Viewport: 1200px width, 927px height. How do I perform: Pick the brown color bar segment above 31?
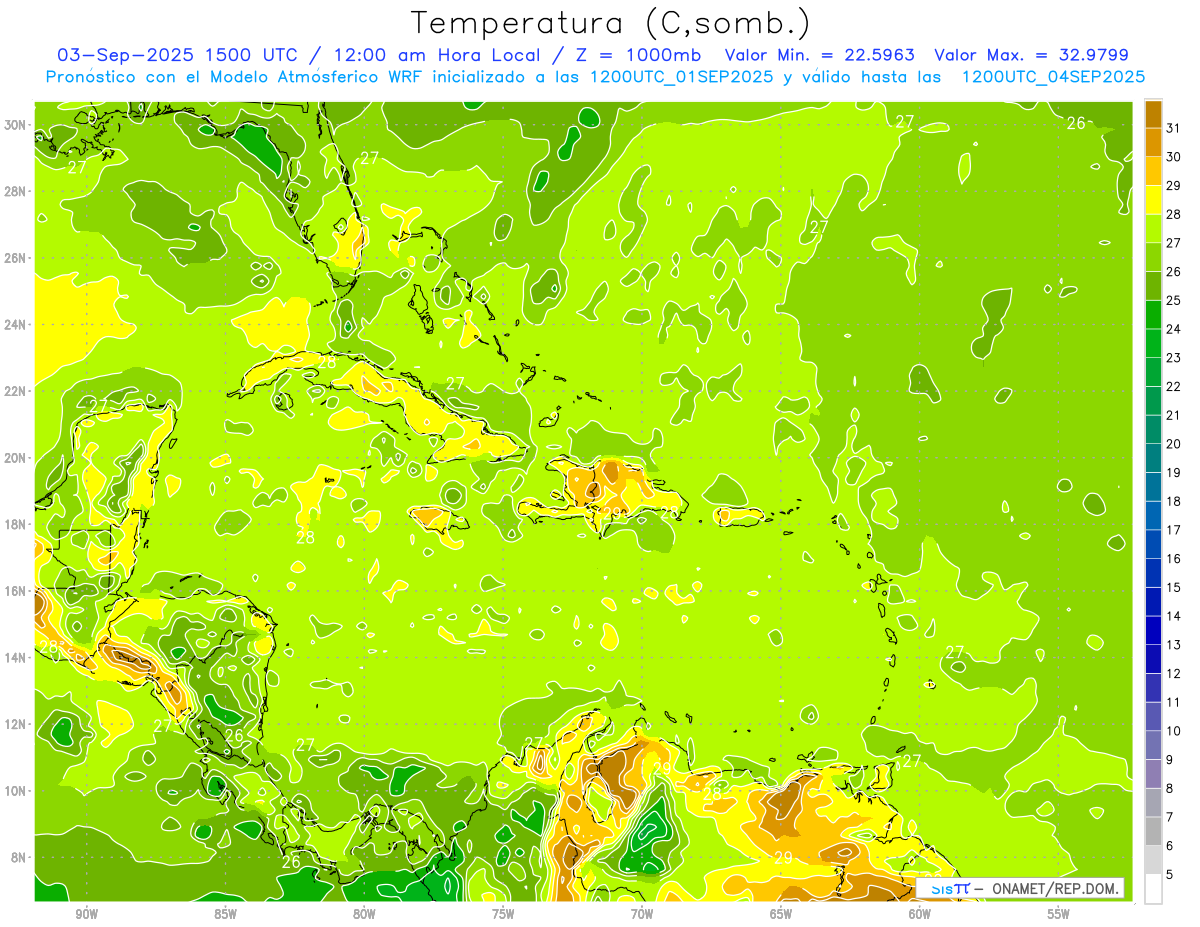click(1153, 114)
